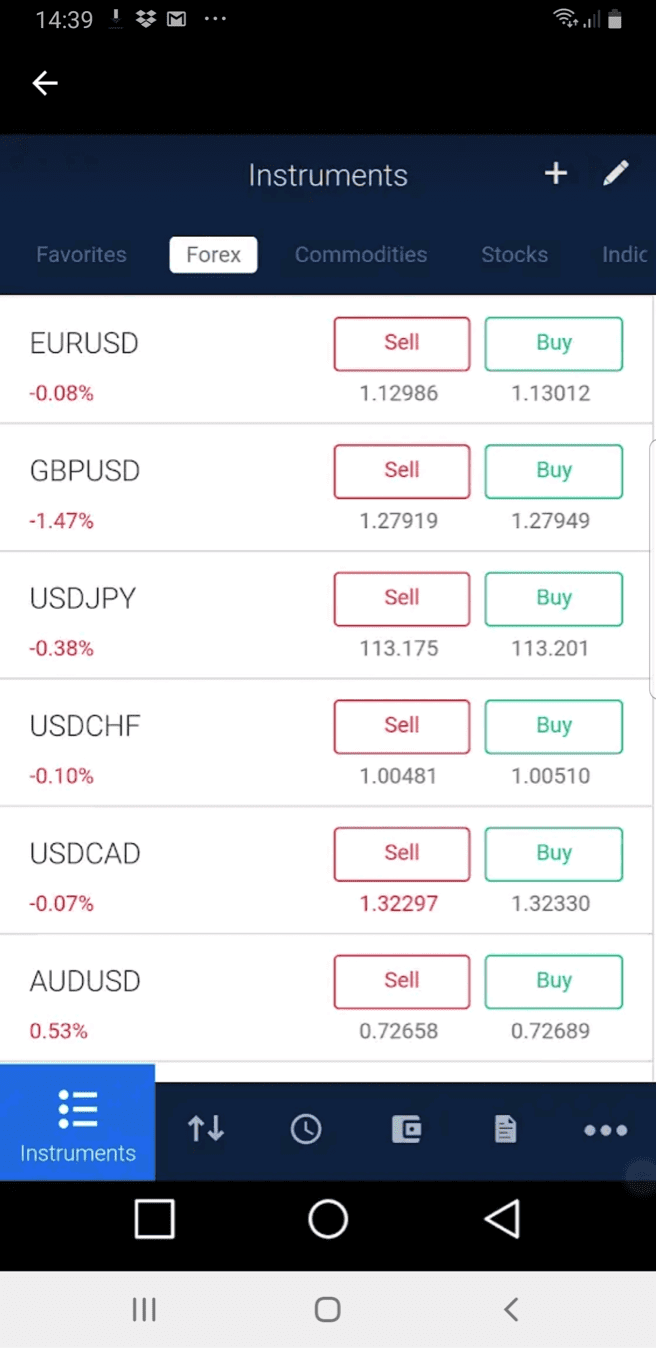This screenshot has width=657, height=1348.
Task: Open history clock icon in bottom bar
Action: pyautogui.click(x=306, y=1129)
